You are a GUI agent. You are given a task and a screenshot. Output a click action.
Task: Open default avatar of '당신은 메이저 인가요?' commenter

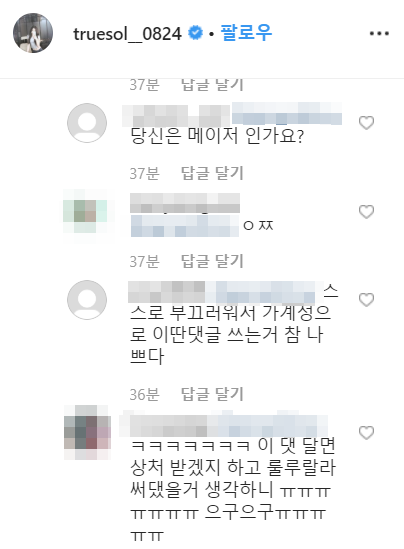click(87, 123)
